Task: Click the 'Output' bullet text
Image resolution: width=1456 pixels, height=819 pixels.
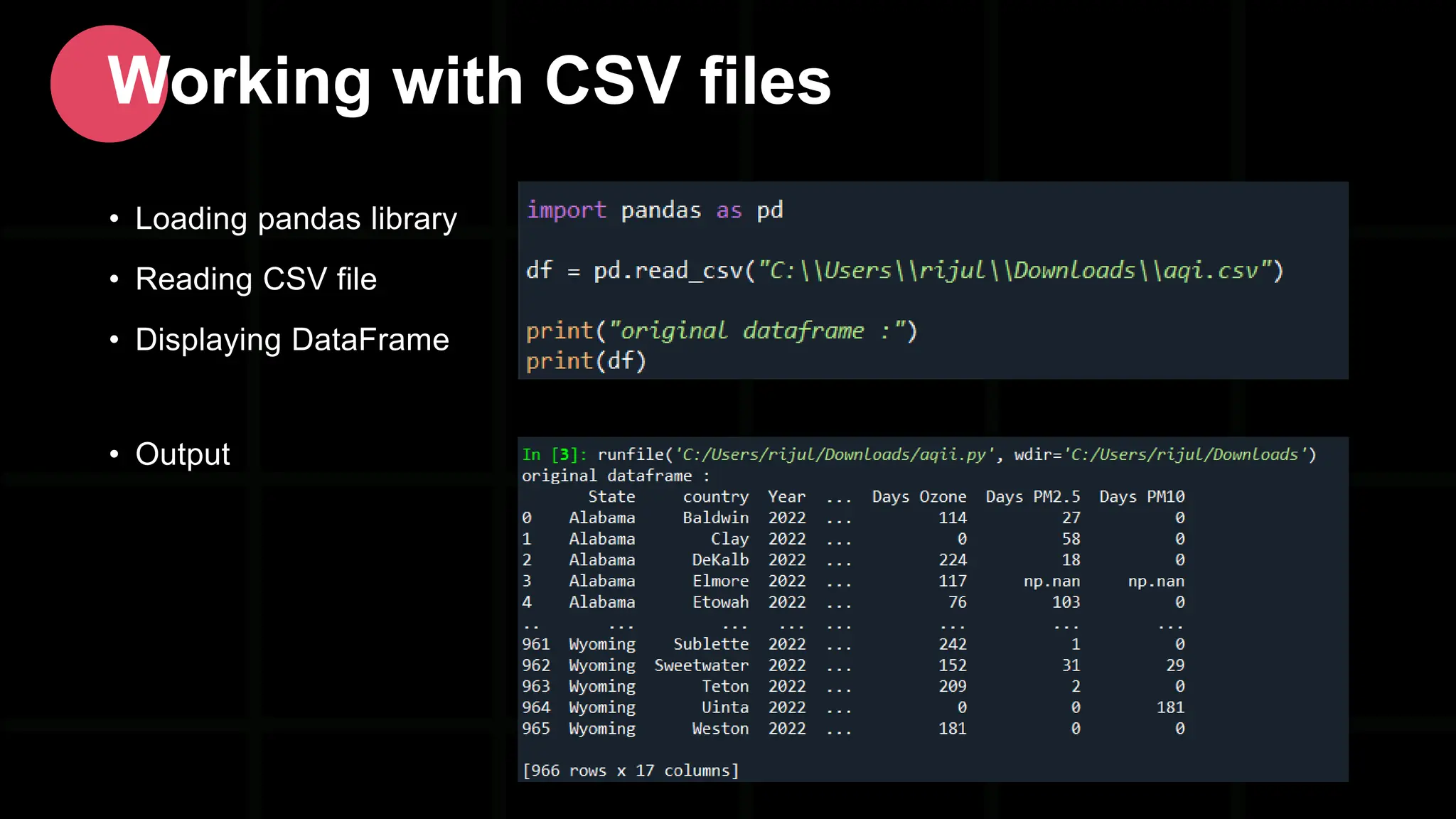Action: coord(183,454)
